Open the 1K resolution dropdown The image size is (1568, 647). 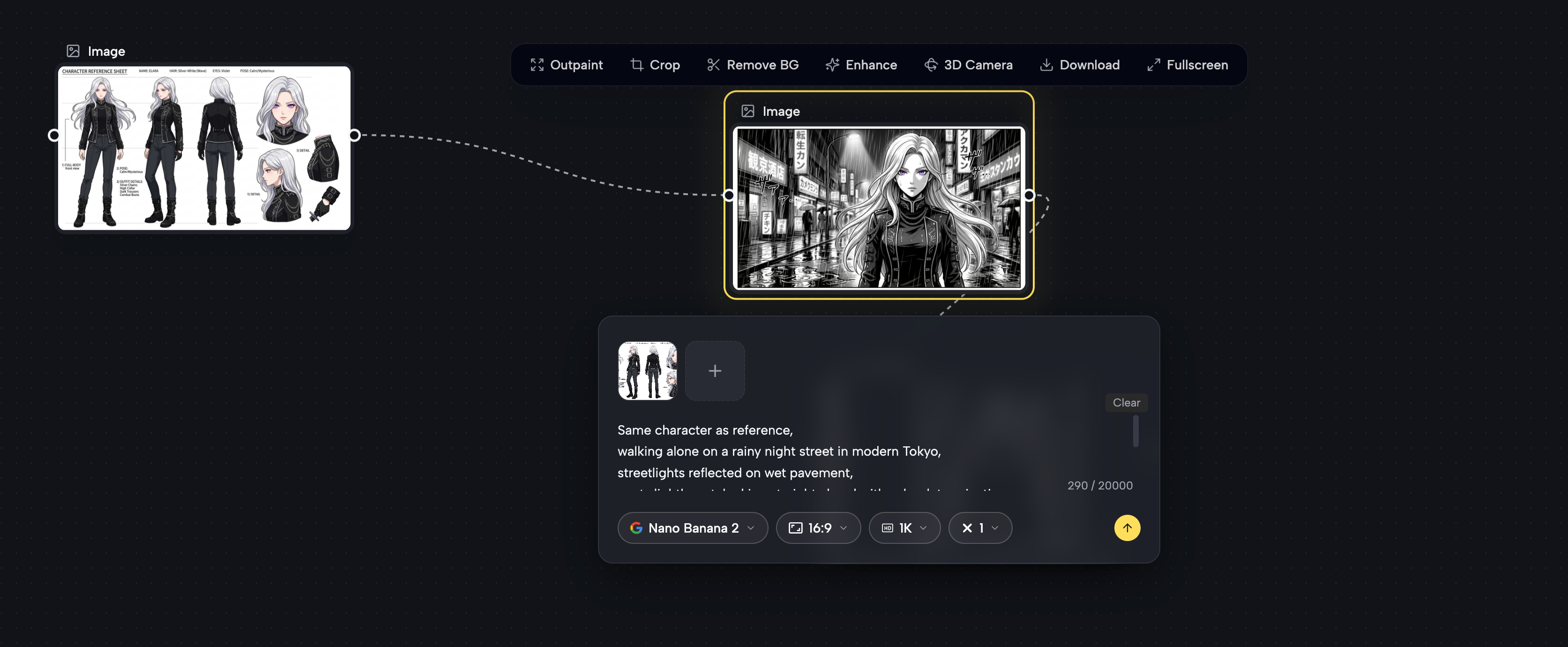point(904,527)
